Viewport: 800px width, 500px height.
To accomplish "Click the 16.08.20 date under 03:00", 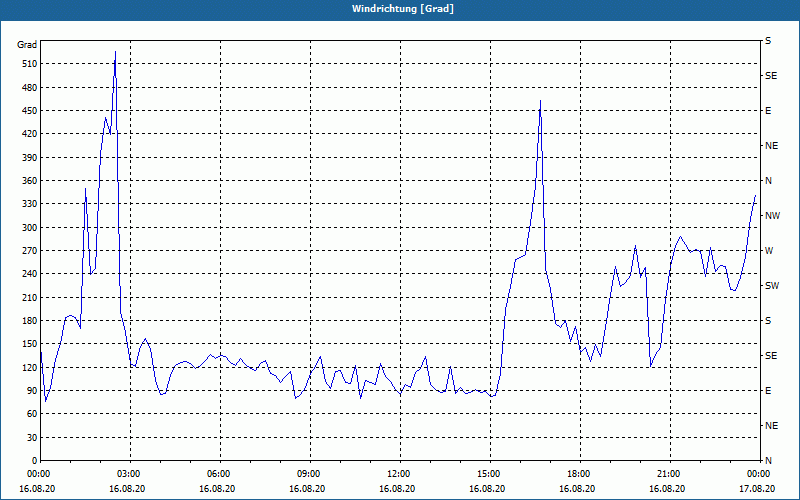I will pos(127,489).
